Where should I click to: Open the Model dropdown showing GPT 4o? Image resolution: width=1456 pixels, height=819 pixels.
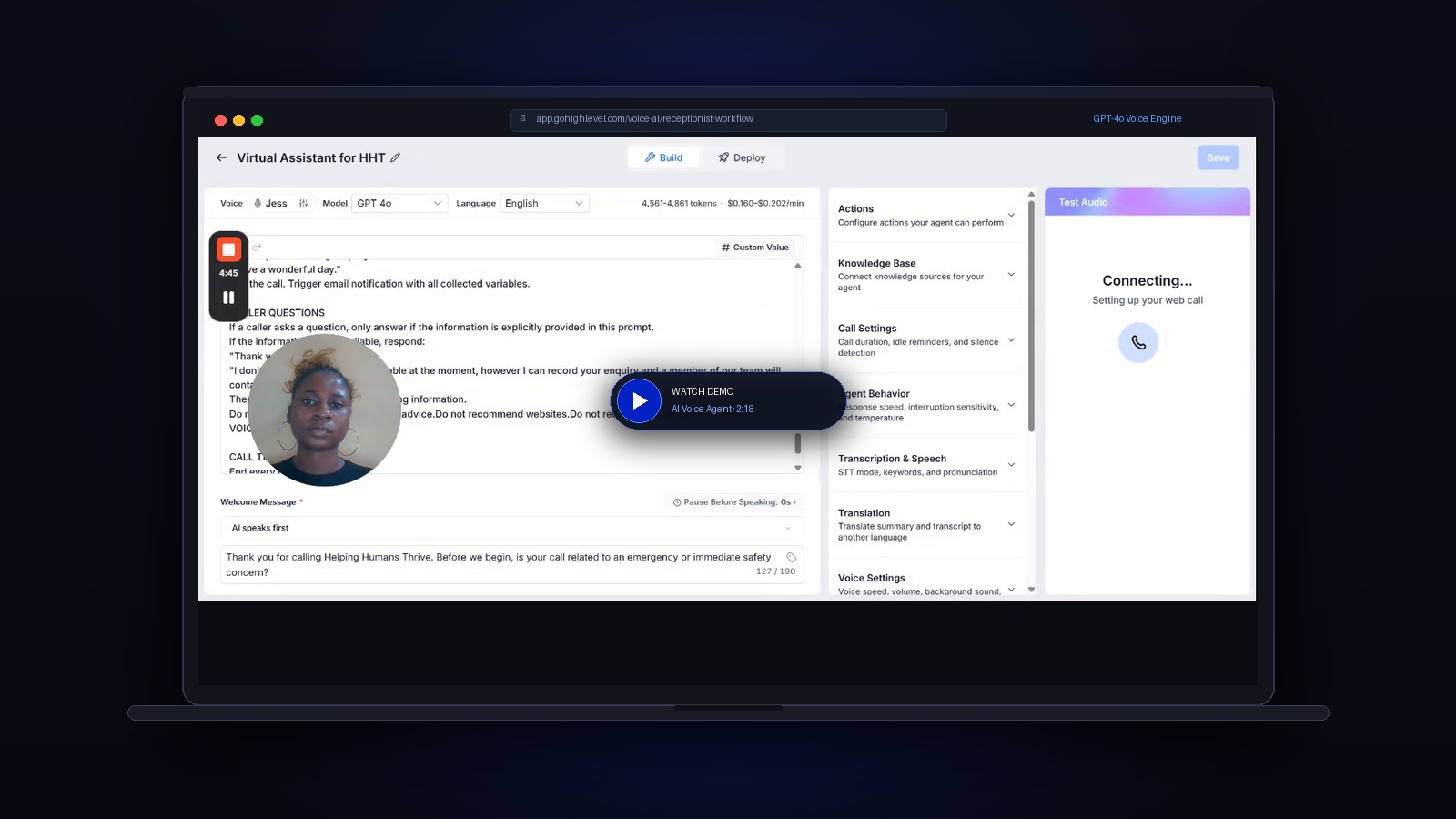(399, 204)
